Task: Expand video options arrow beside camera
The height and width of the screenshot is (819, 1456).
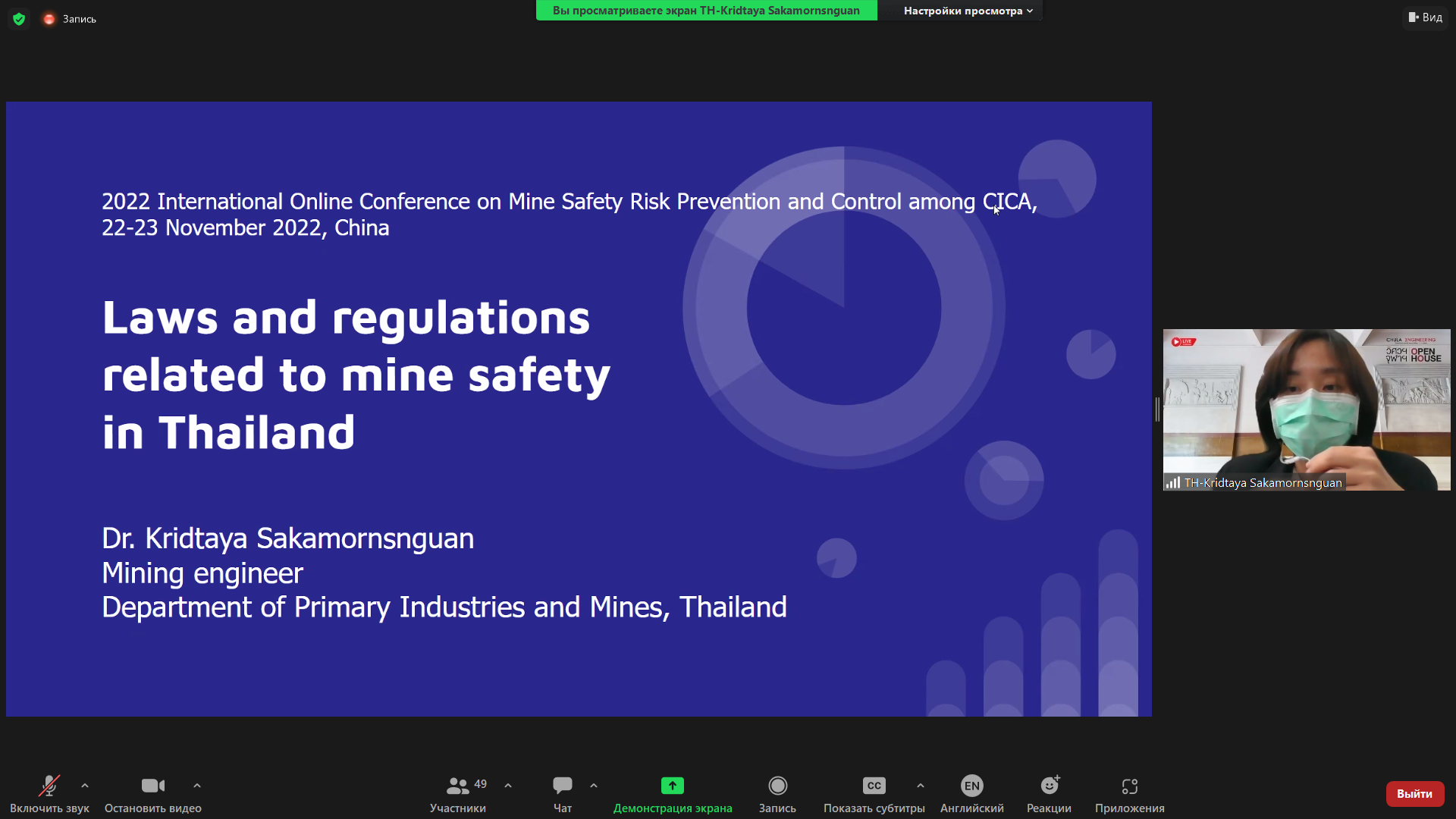Action: pyautogui.click(x=197, y=786)
